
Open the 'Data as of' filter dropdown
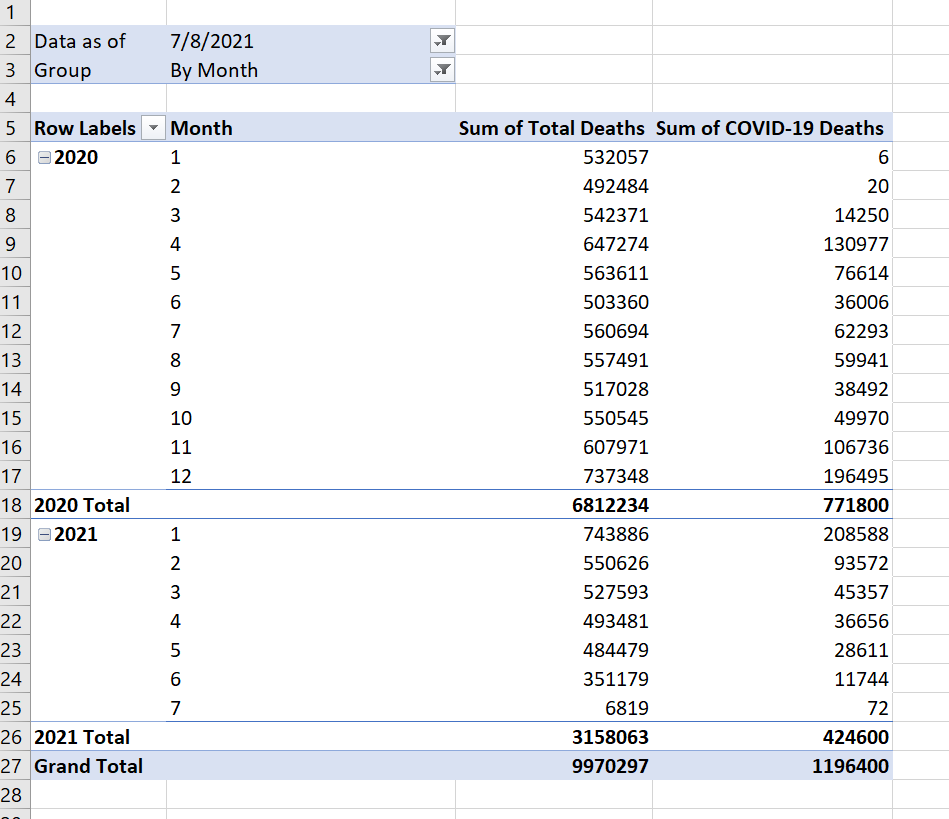tap(442, 41)
